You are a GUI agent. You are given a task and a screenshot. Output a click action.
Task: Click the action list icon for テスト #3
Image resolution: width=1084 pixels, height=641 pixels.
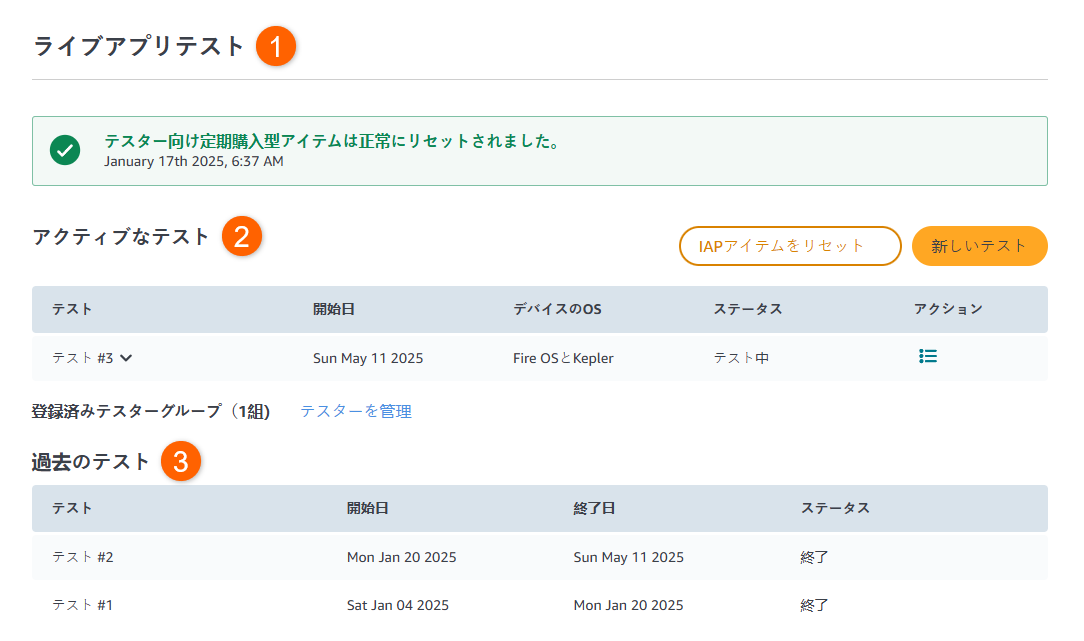pyautogui.click(x=928, y=356)
